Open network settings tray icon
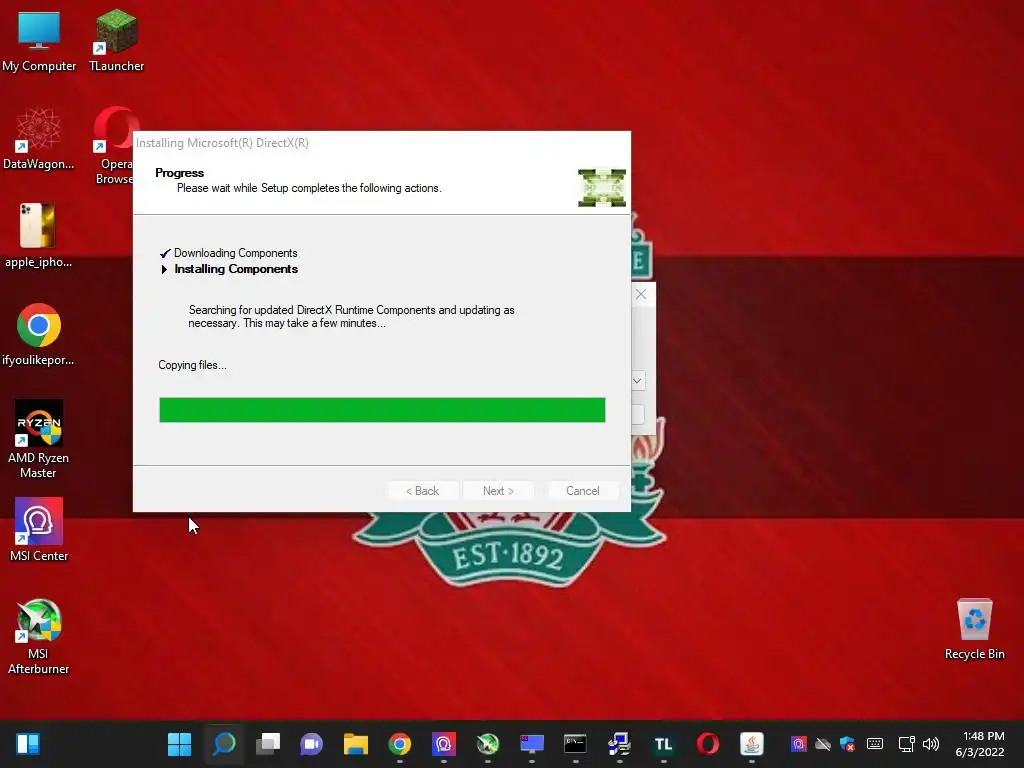Viewport: 1024px width, 768px height. pyautogui.click(x=906, y=744)
